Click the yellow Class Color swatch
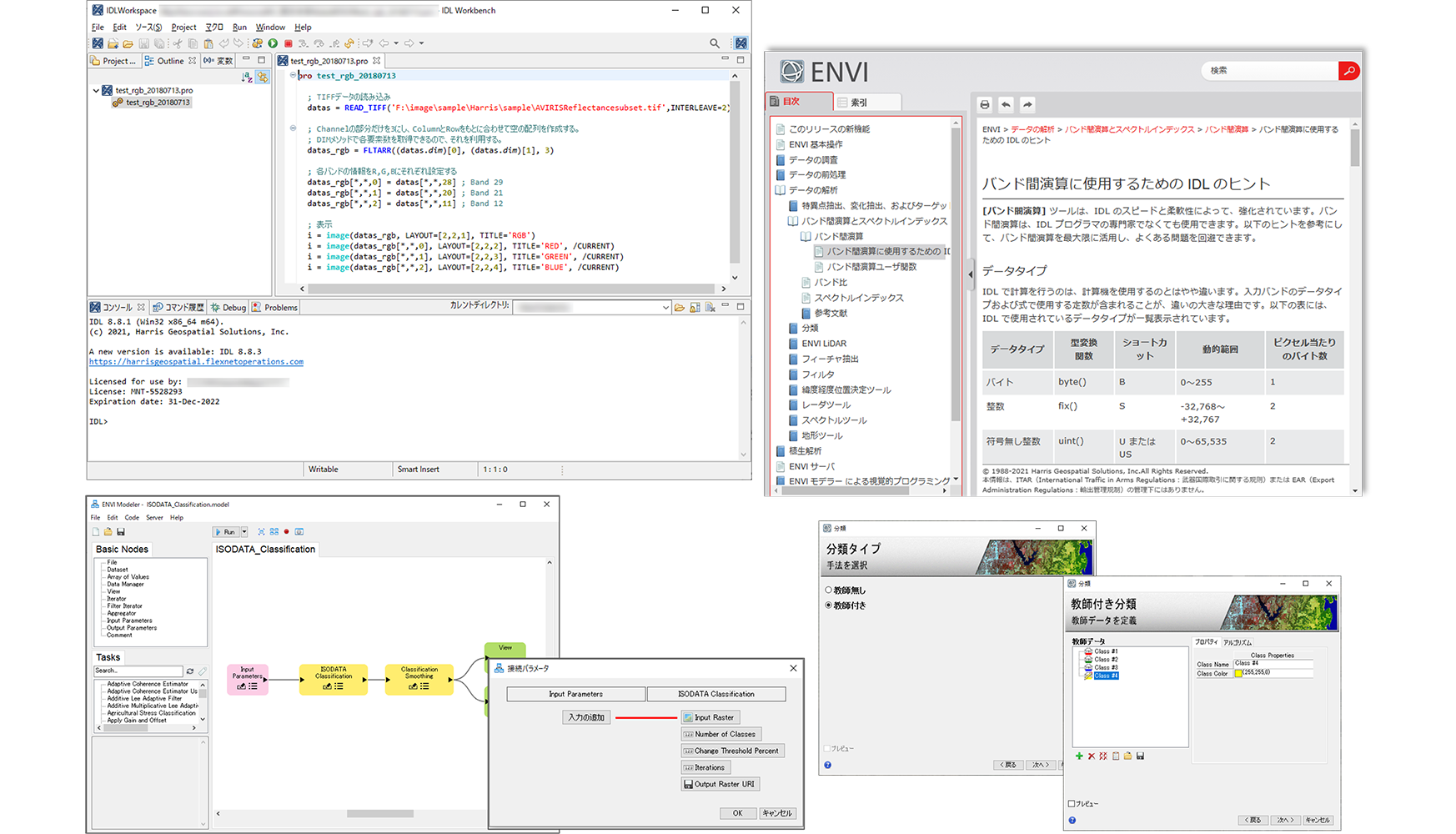This screenshot has width=1456, height=834. pos(1238,673)
